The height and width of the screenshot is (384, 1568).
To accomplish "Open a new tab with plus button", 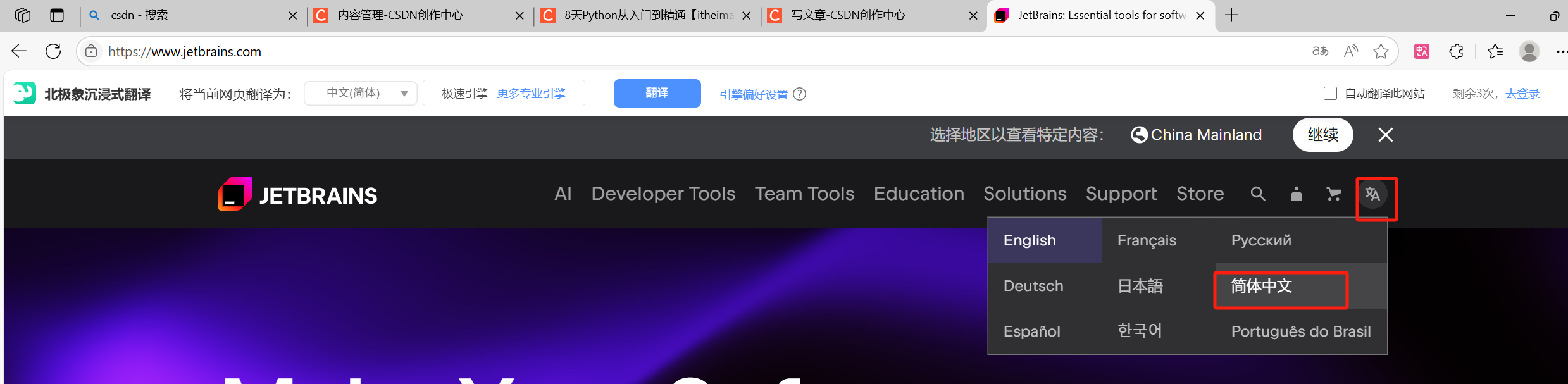I will (x=1231, y=15).
